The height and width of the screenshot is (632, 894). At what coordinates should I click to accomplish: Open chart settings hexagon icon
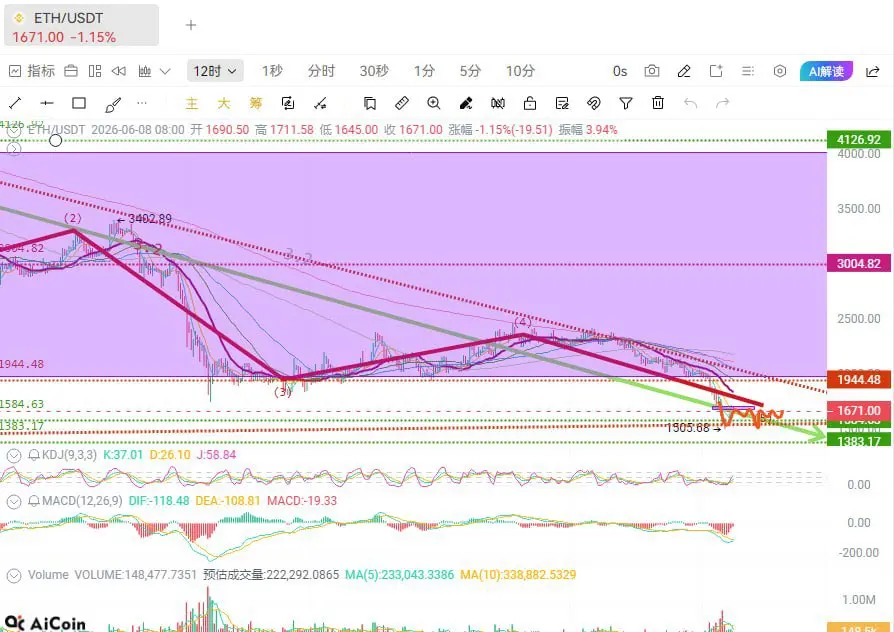779,71
